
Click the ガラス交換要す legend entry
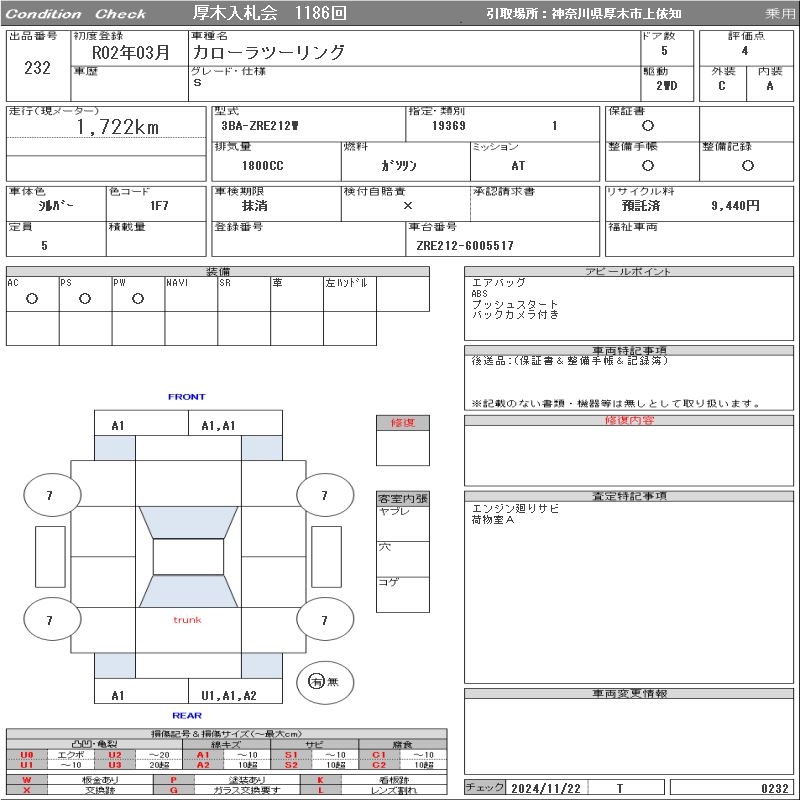coord(247,790)
